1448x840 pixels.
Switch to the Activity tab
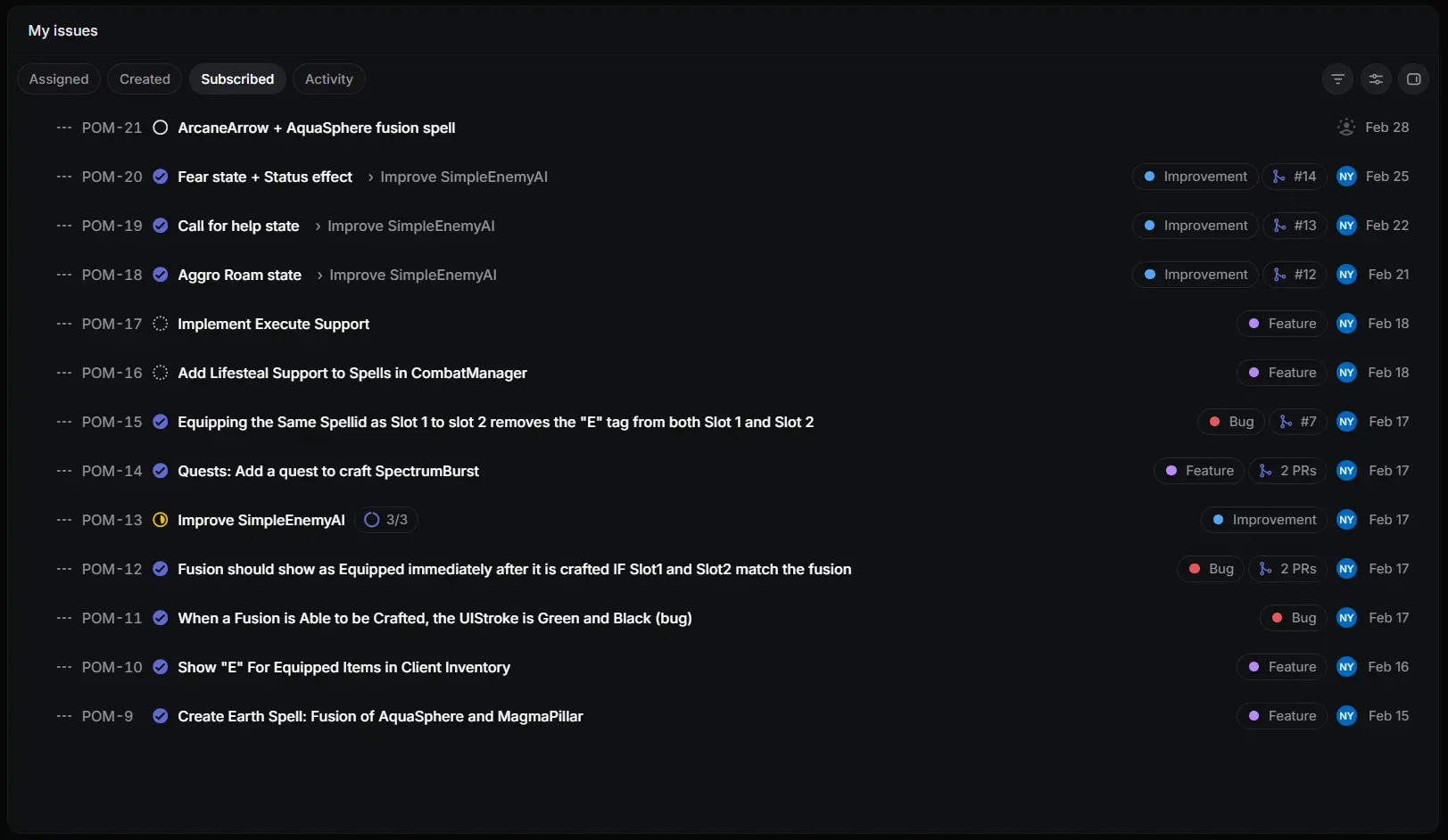[x=329, y=79]
